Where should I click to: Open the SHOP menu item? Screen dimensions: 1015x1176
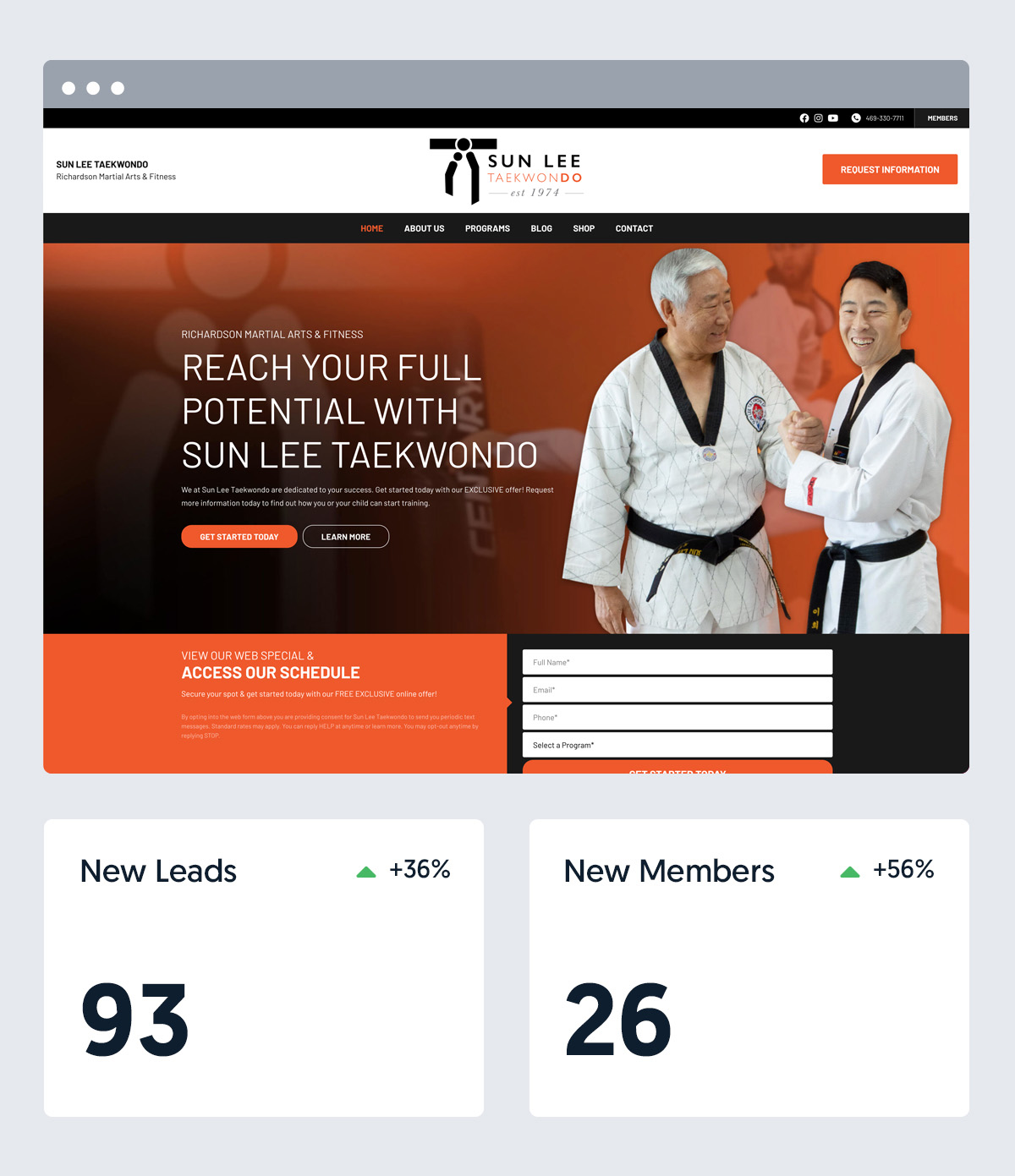[x=584, y=228]
